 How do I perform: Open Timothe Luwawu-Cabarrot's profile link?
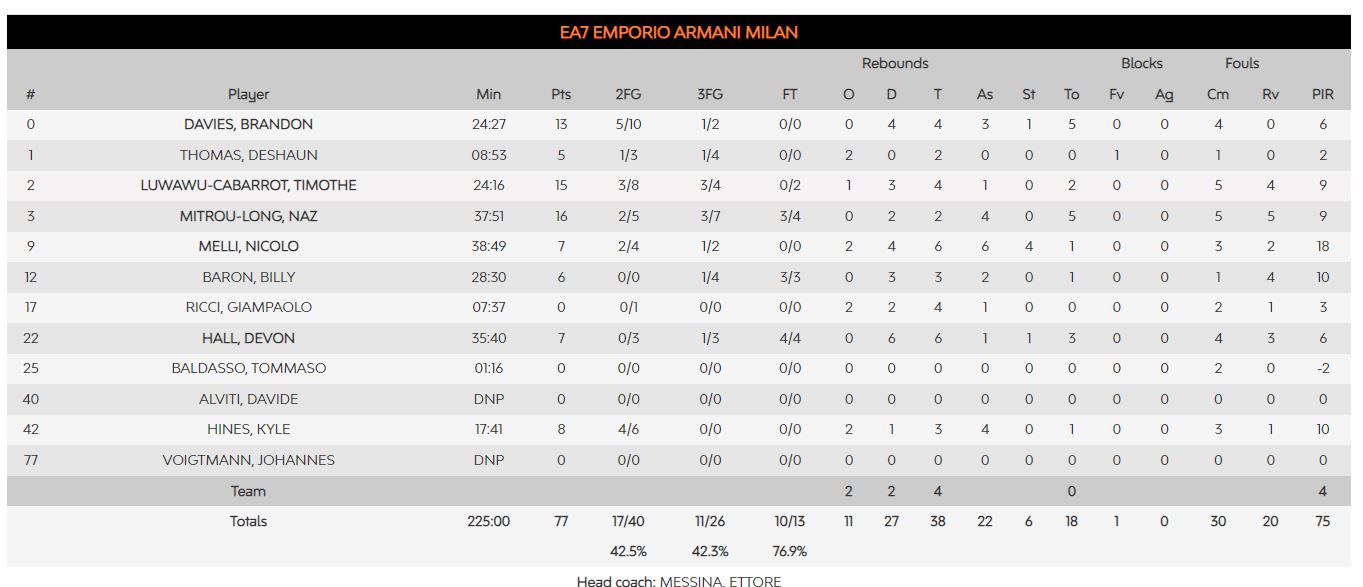[x=248, y=186]
